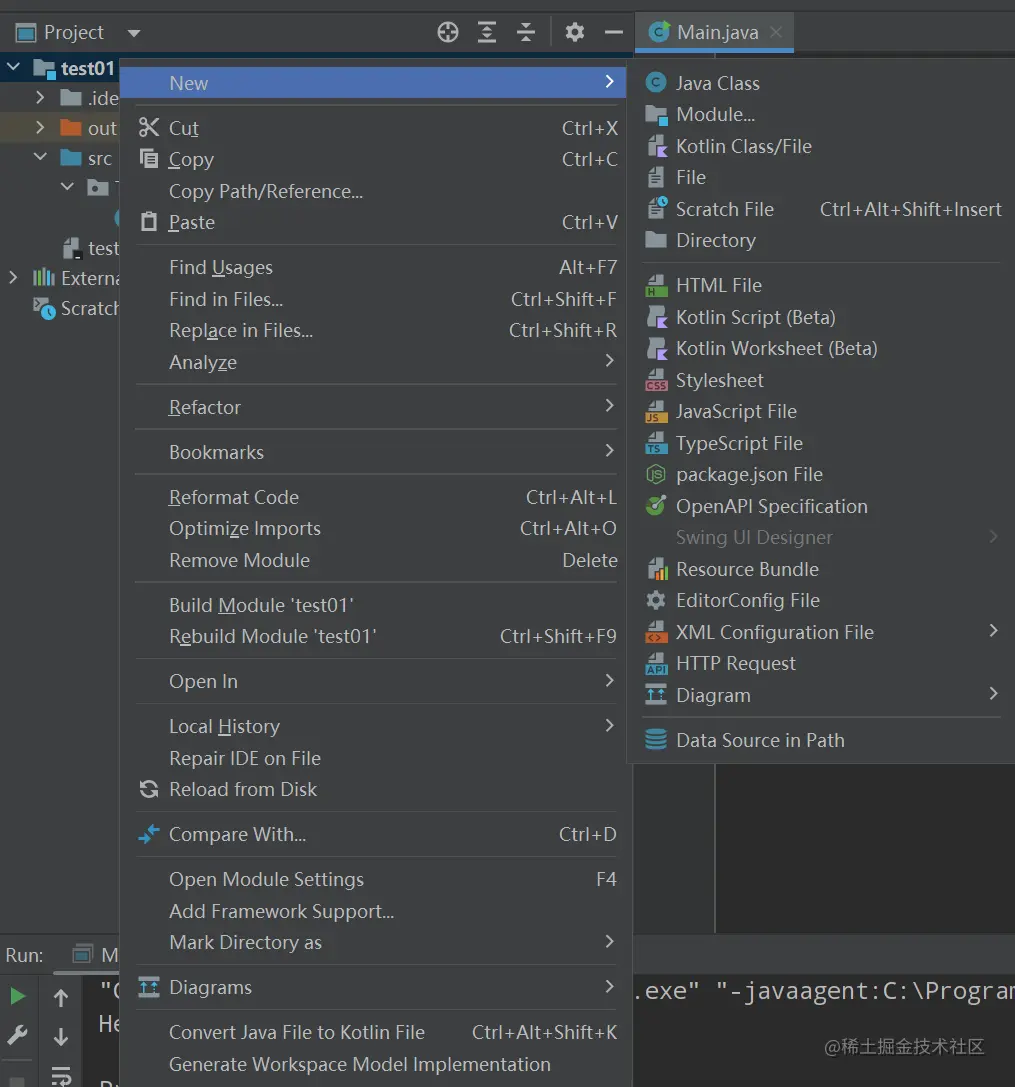This screenshot has width=1015, height=1087.
Task: Click the Resource Bundle icon
Action: (656, 569)
